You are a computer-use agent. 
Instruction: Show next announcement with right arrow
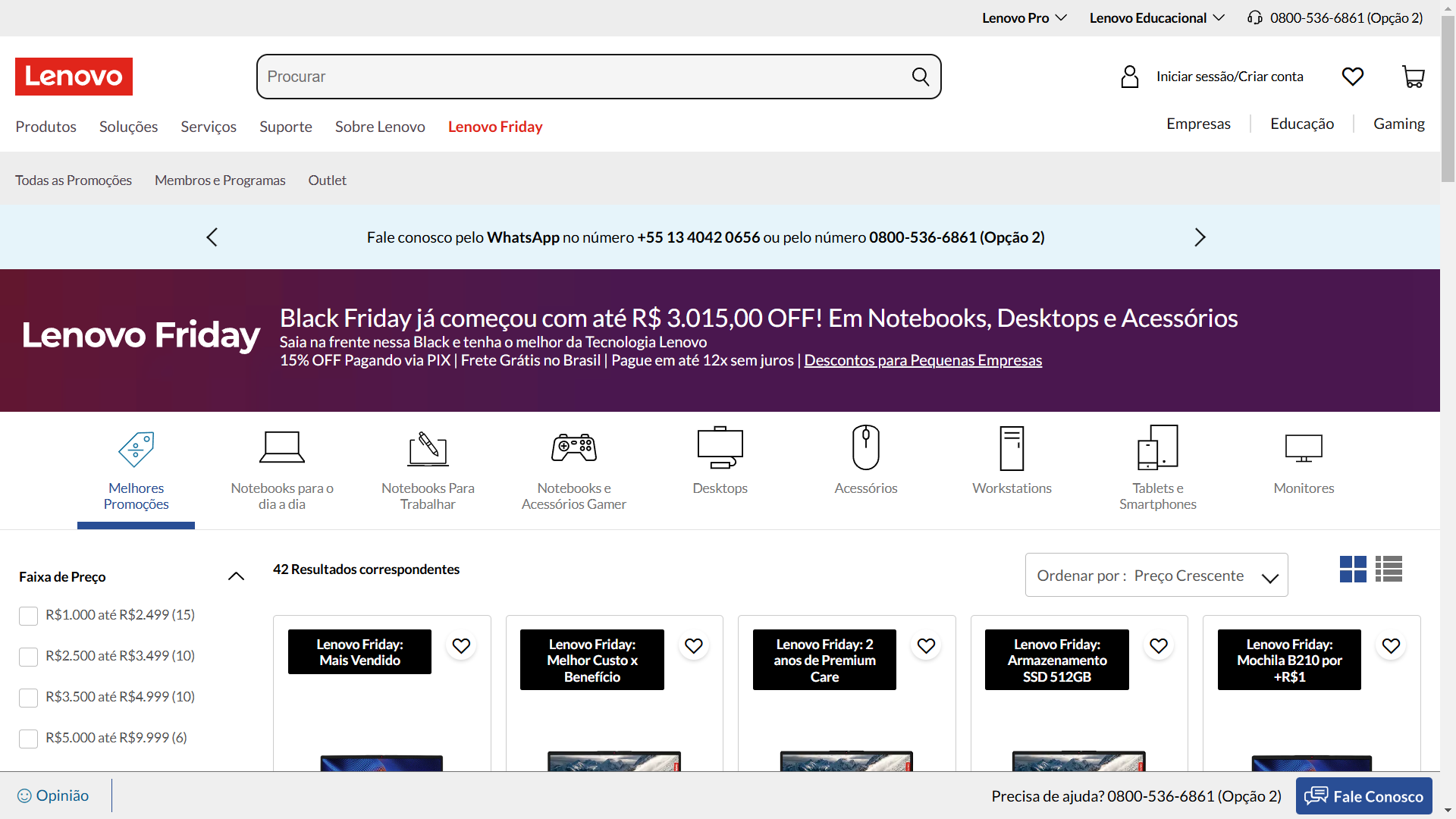[1200, 237]
